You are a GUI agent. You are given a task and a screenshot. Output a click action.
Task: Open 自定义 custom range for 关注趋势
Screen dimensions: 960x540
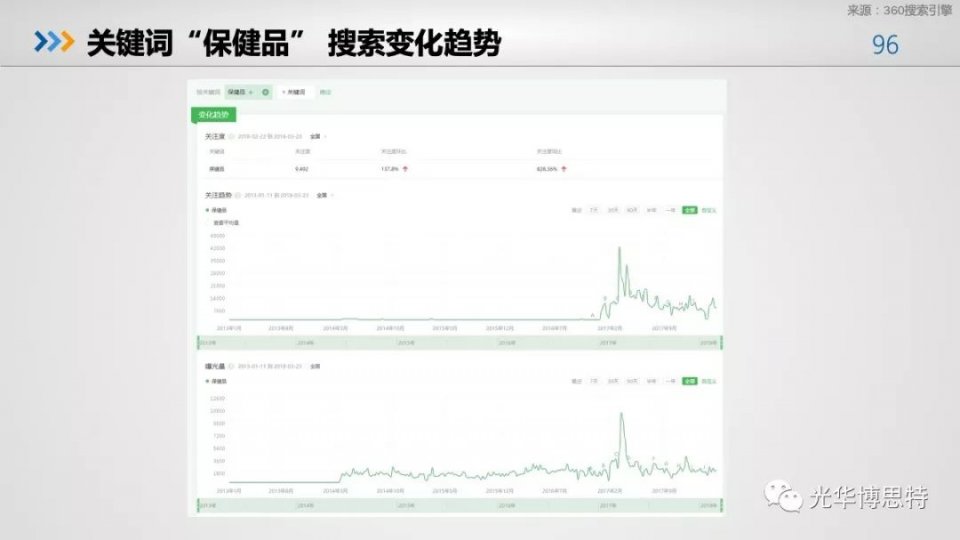709,210
